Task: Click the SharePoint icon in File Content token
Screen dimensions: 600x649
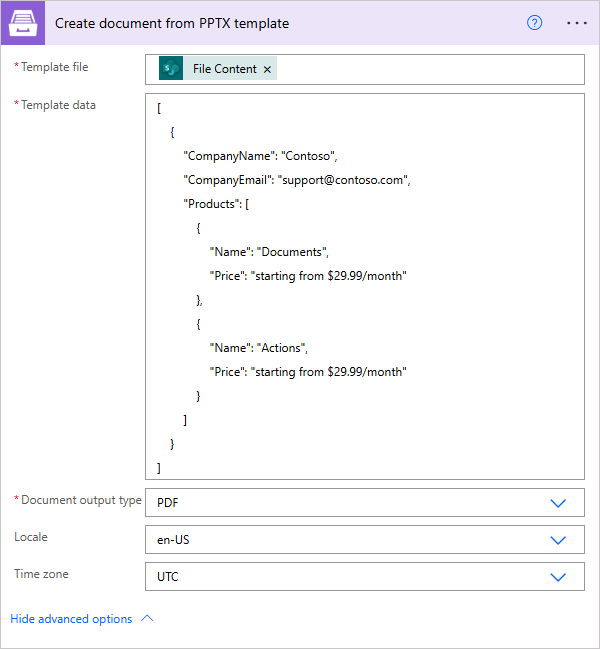Action: pyautogui.click(x=171, y=68)
